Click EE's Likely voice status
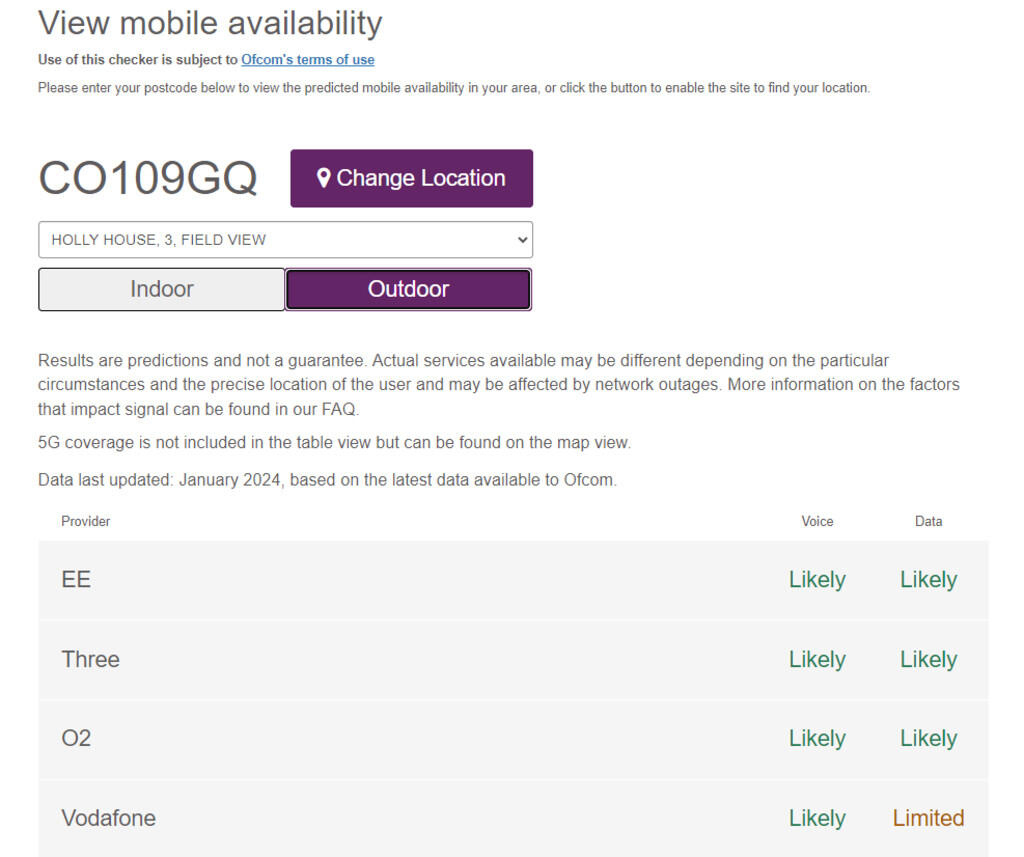This screenshot has height=857, width=1024. pyautogui.click(x=817, y=580)
